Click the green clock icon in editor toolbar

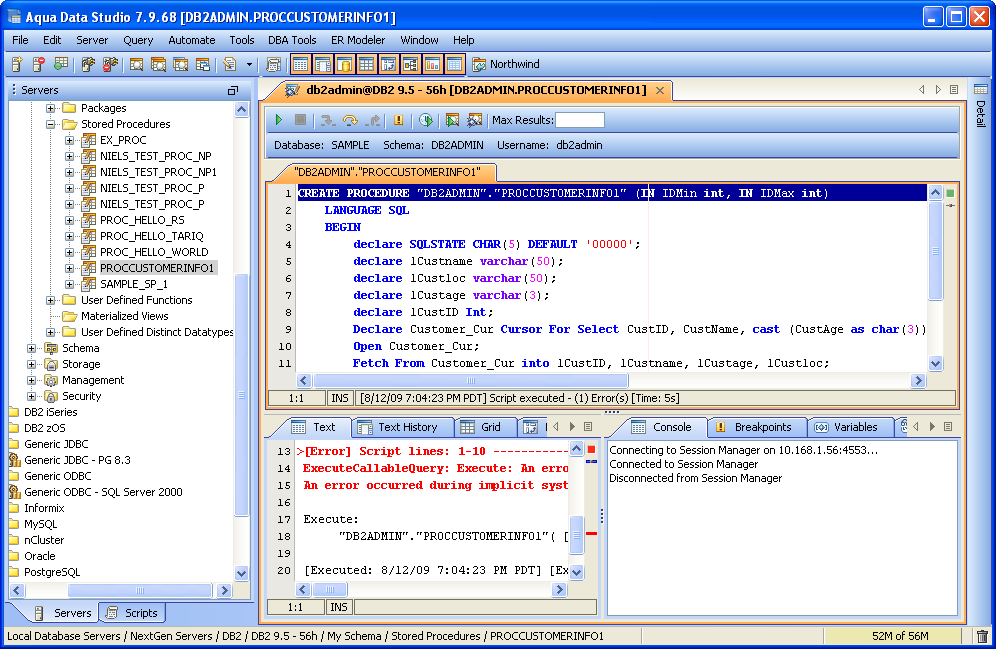point(425,120)
